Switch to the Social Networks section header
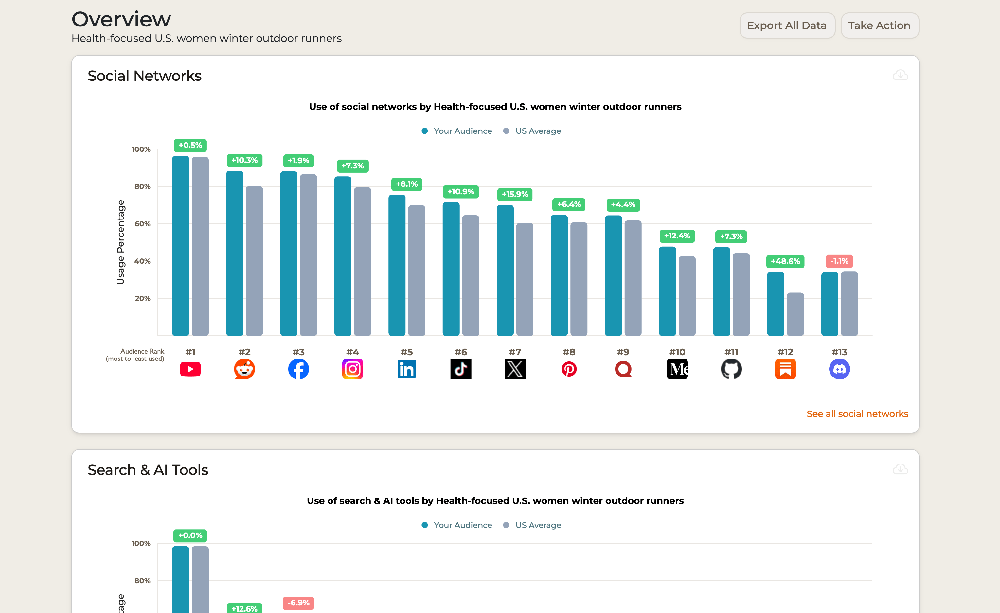 point(144,75)
